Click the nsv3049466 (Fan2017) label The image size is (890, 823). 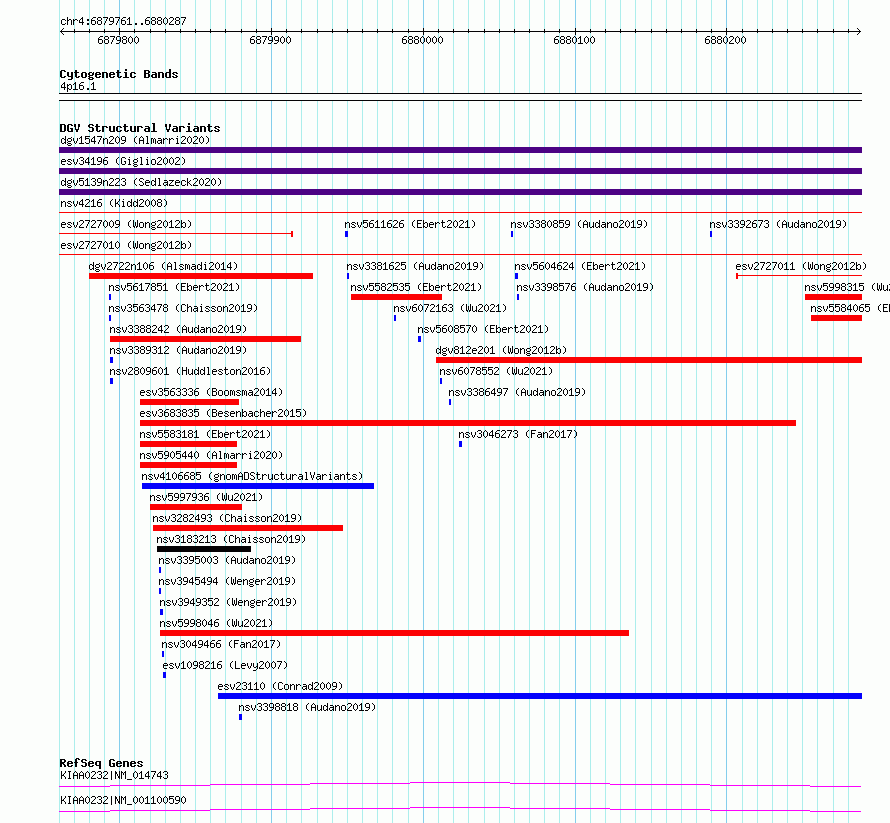pyautogui.click(x=221, y=644)
